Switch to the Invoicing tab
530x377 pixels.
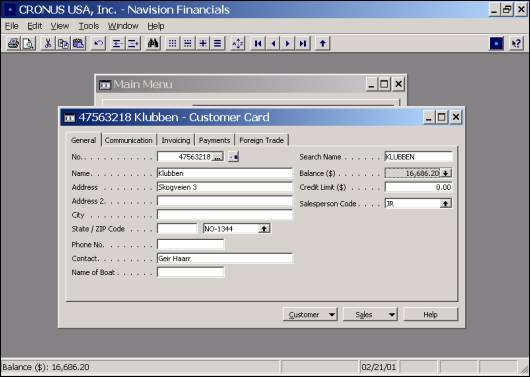(x=176, y=140)
